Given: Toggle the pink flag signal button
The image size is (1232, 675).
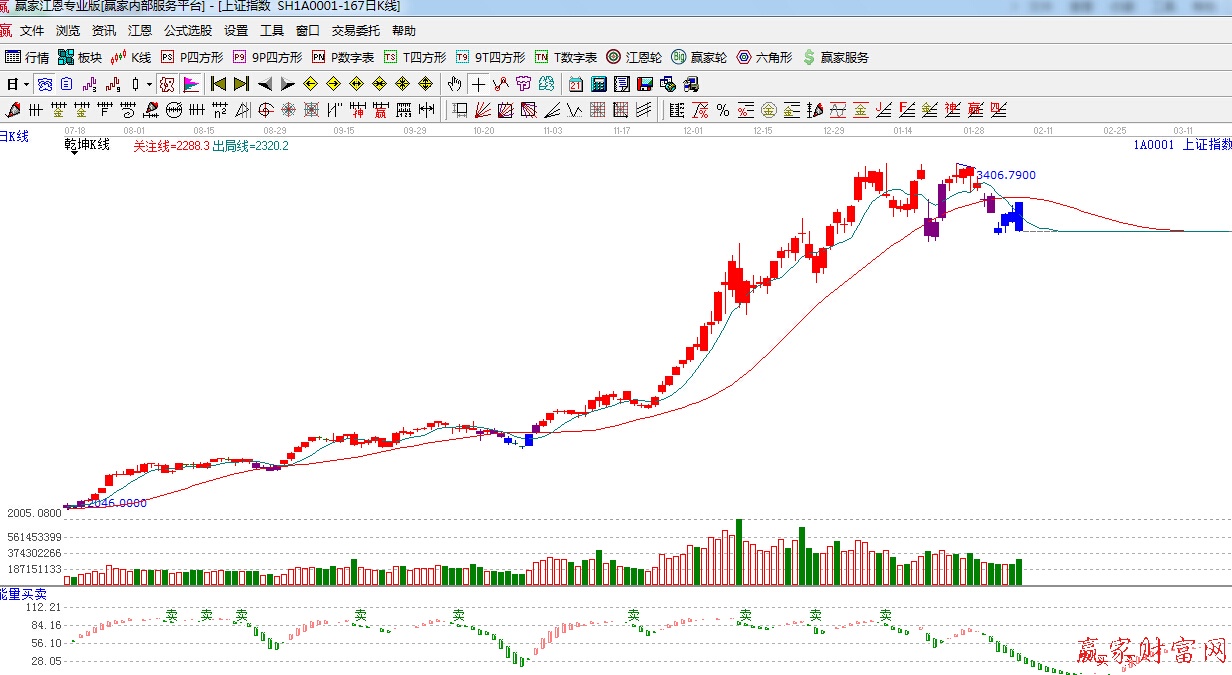Looking at the screenshot, I should (191, 84).
